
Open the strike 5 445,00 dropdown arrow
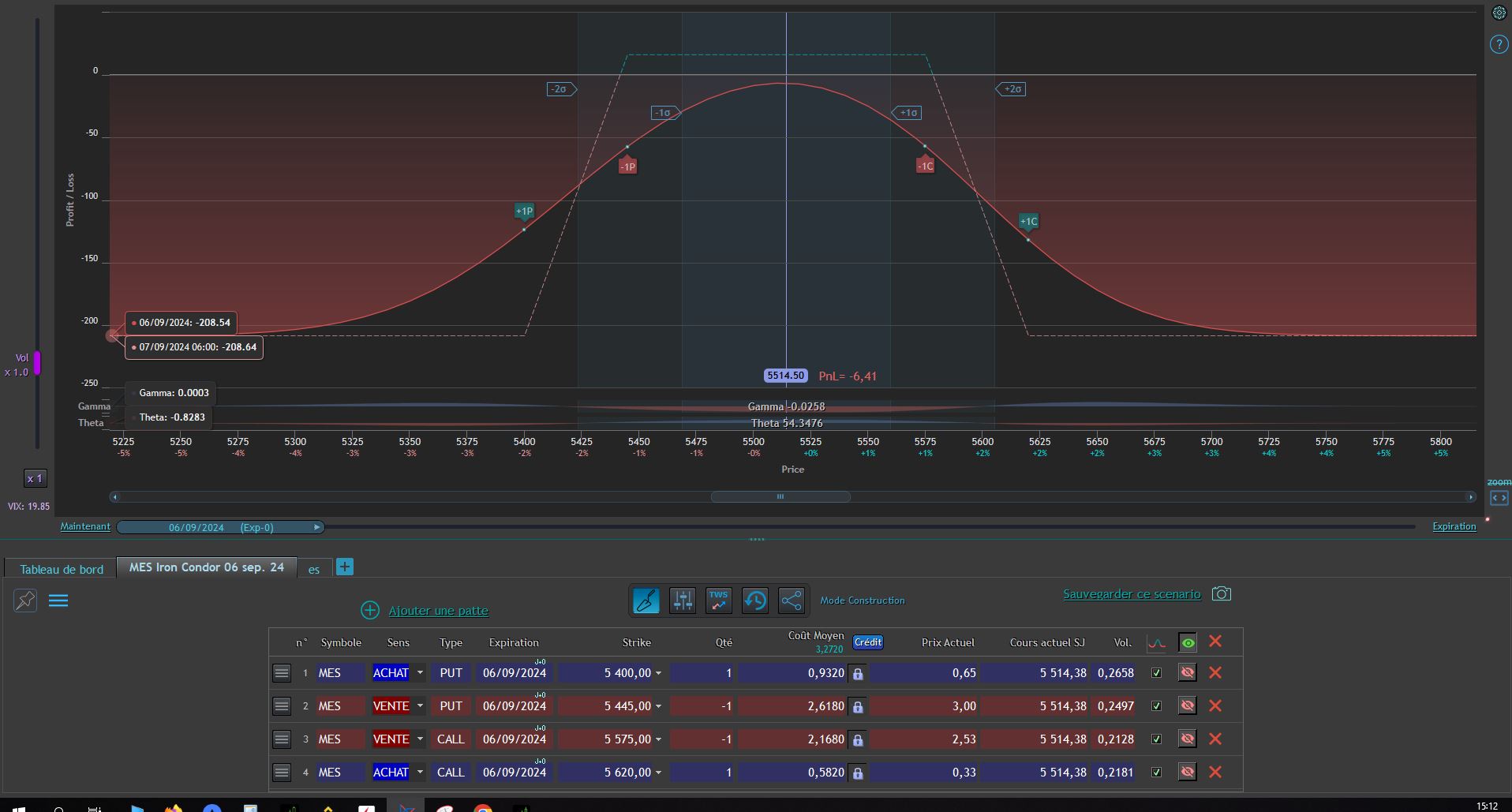point(658,706)
